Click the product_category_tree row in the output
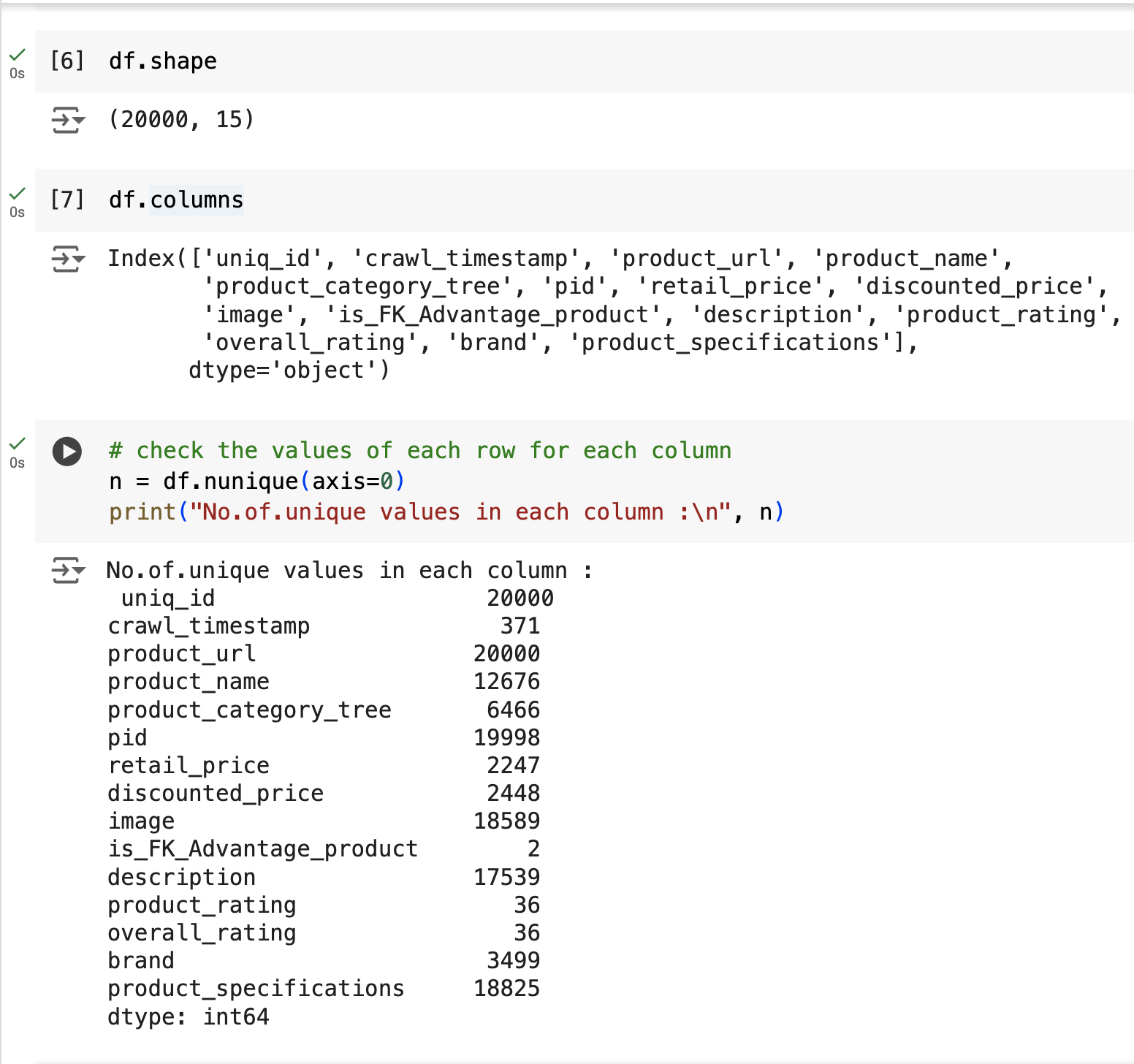Viewport: 1134px width, 1064px height. point(249,710)
